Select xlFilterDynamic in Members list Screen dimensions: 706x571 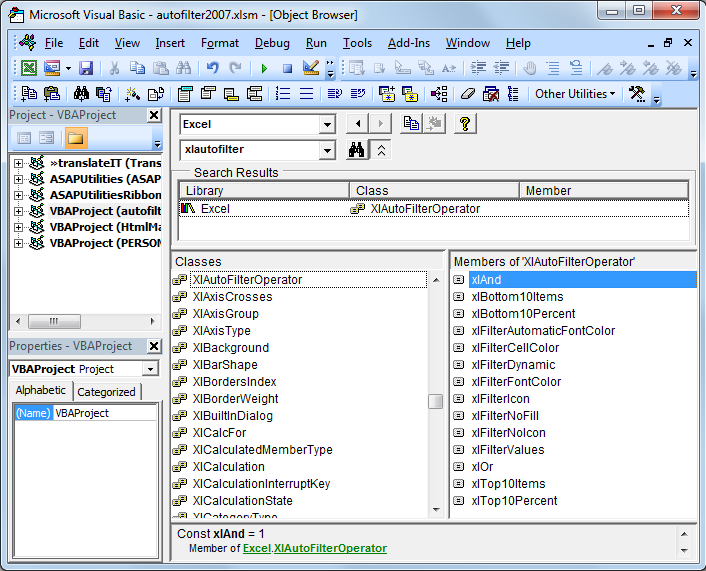(x=513, y=365)
